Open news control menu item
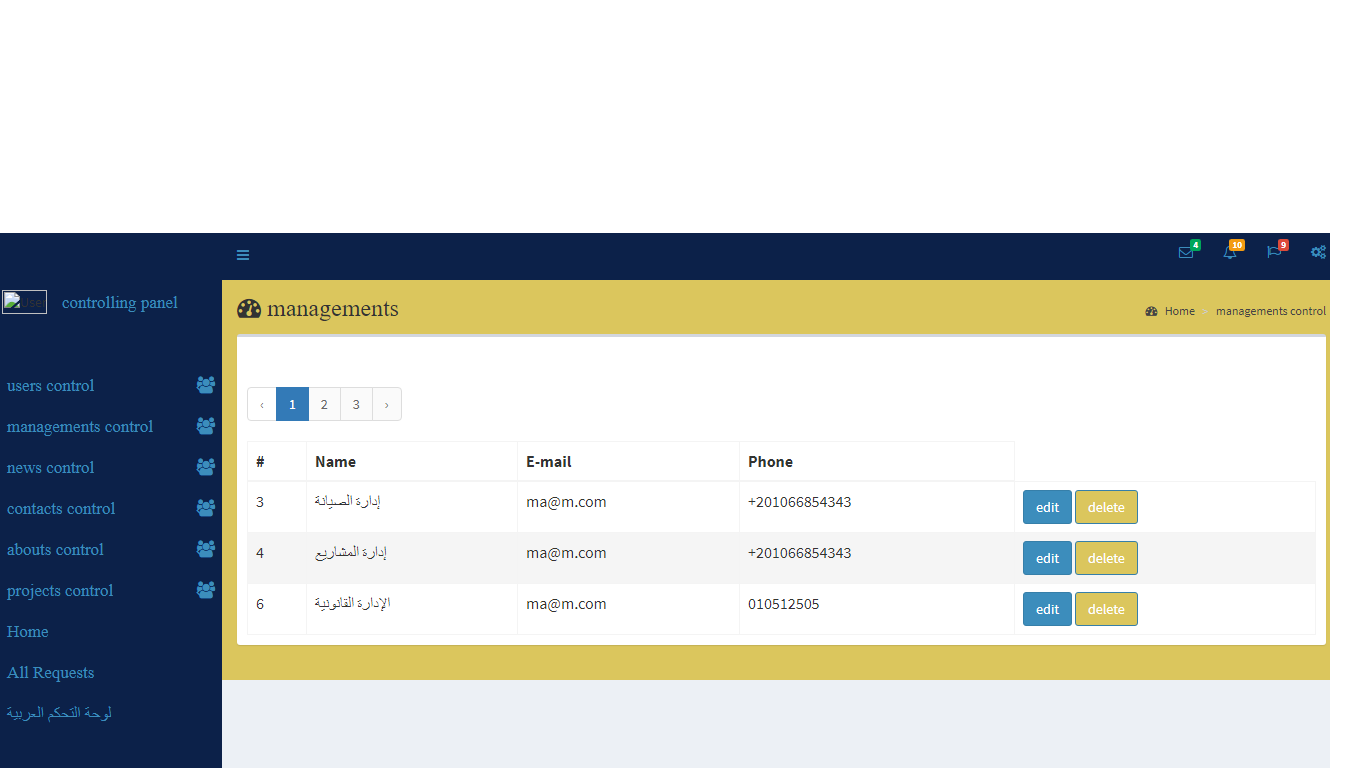This screenshot has height=768, width=1366. click(50, 468)
